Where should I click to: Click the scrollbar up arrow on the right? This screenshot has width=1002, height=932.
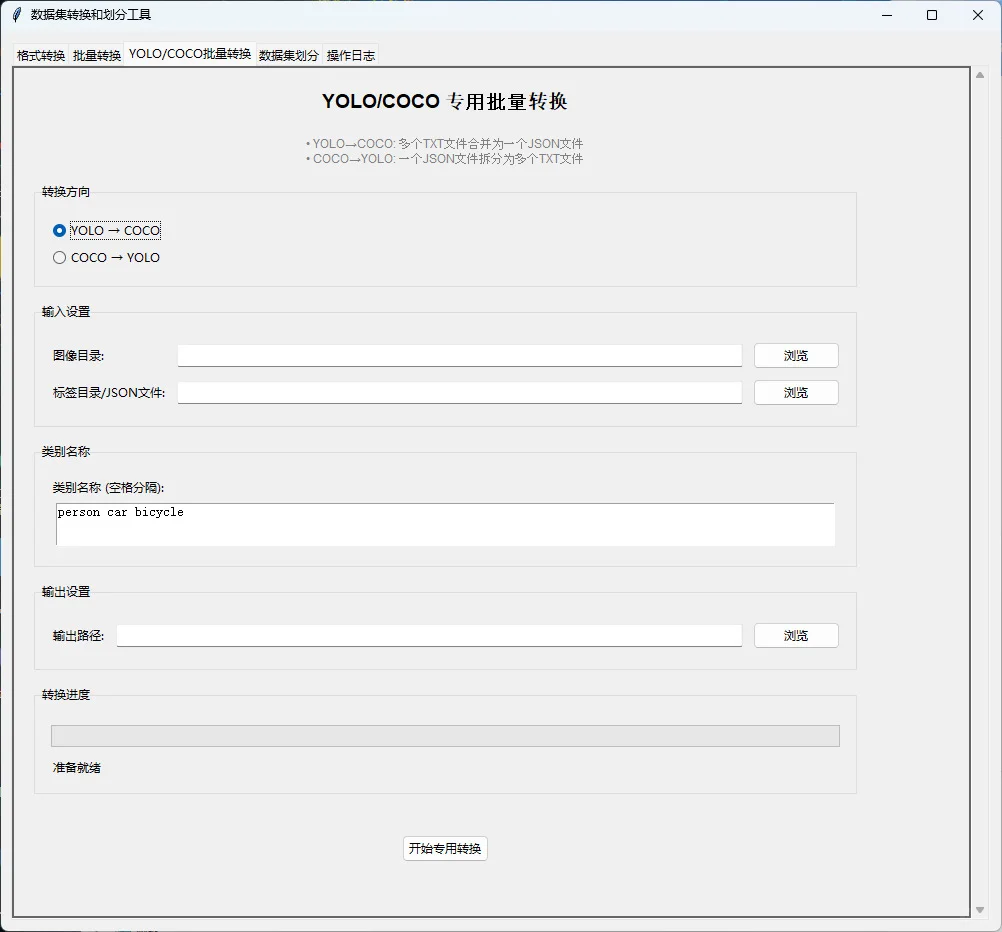pos(980,72)
